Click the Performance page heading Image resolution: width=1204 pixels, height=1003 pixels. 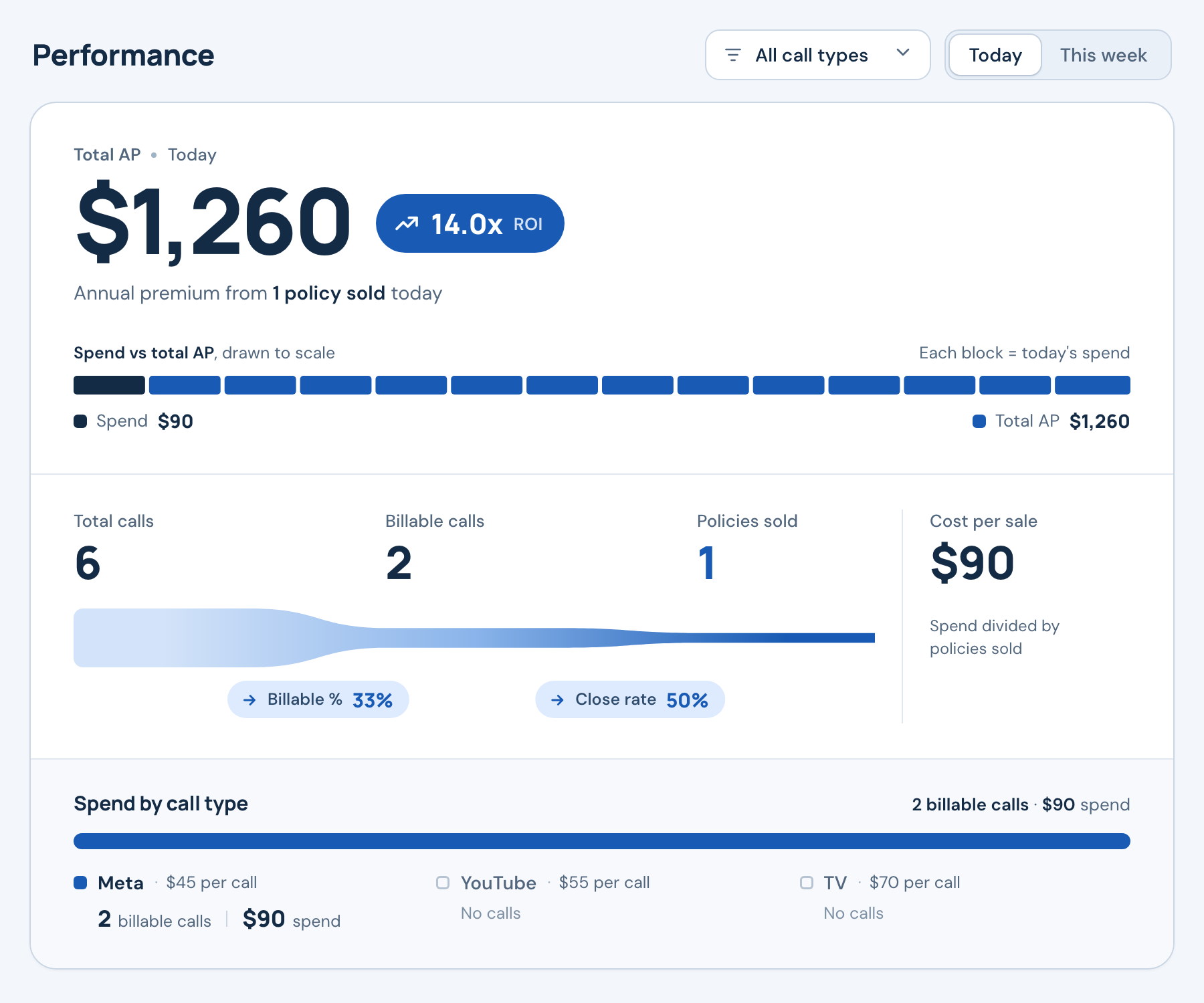tap(124, 55)
